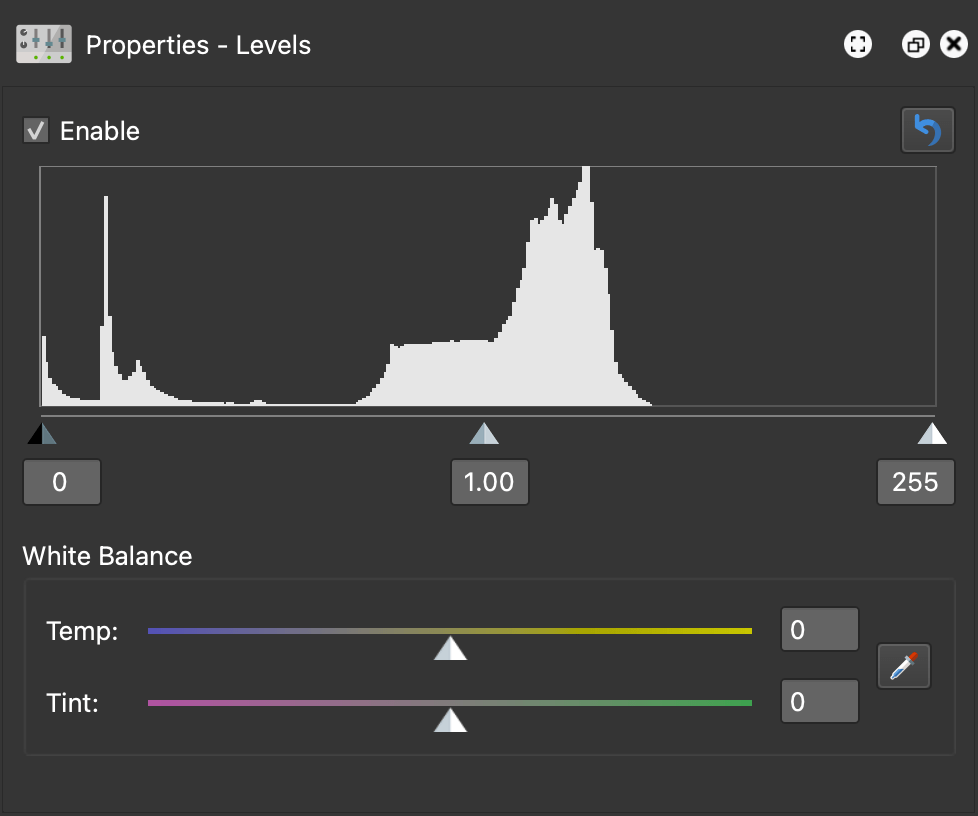978x816 pixels.
Task: Click the Tint slider handle
Action: click(450, 721)
